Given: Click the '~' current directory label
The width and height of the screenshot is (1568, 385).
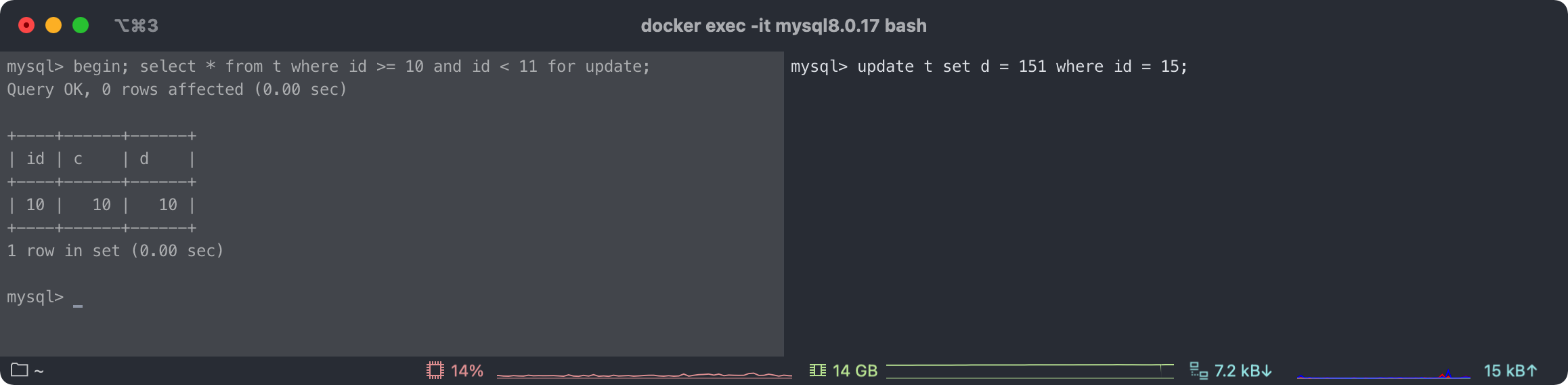Looking at the screenshot, I should 39,371.
